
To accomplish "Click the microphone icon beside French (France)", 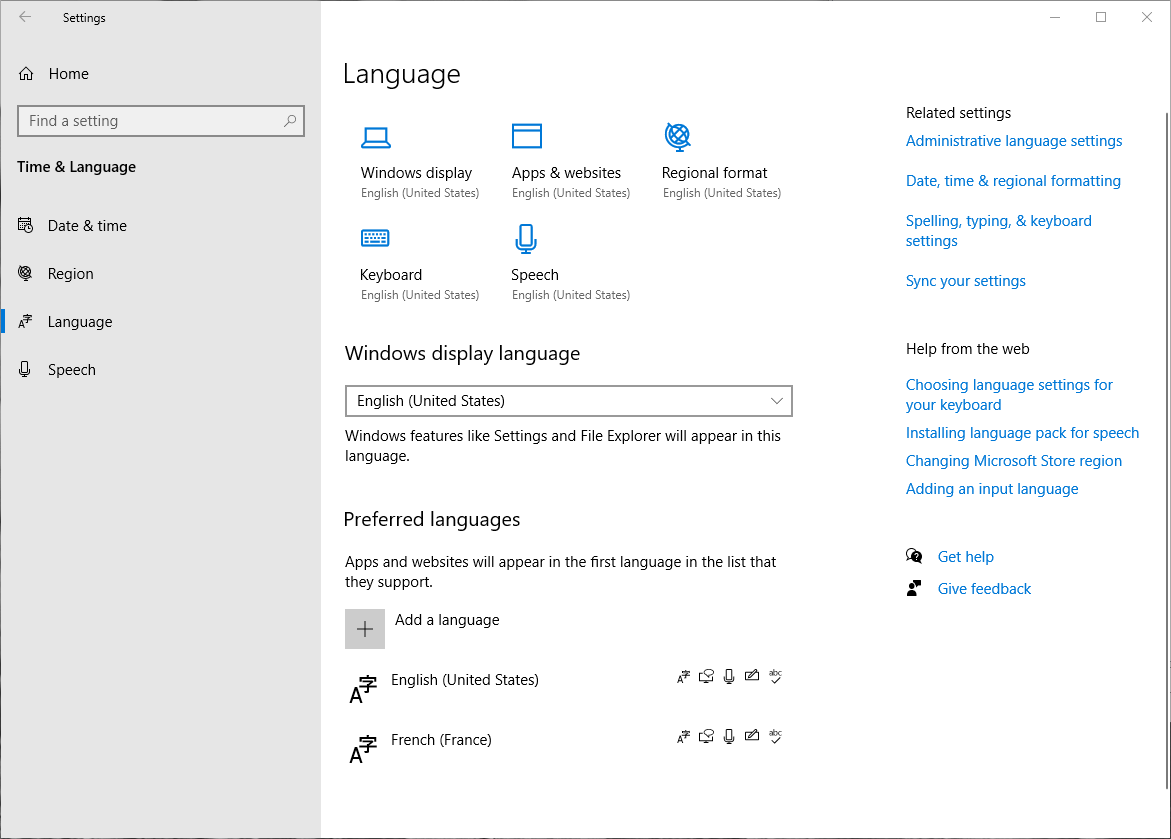I will tap(729, 736).
